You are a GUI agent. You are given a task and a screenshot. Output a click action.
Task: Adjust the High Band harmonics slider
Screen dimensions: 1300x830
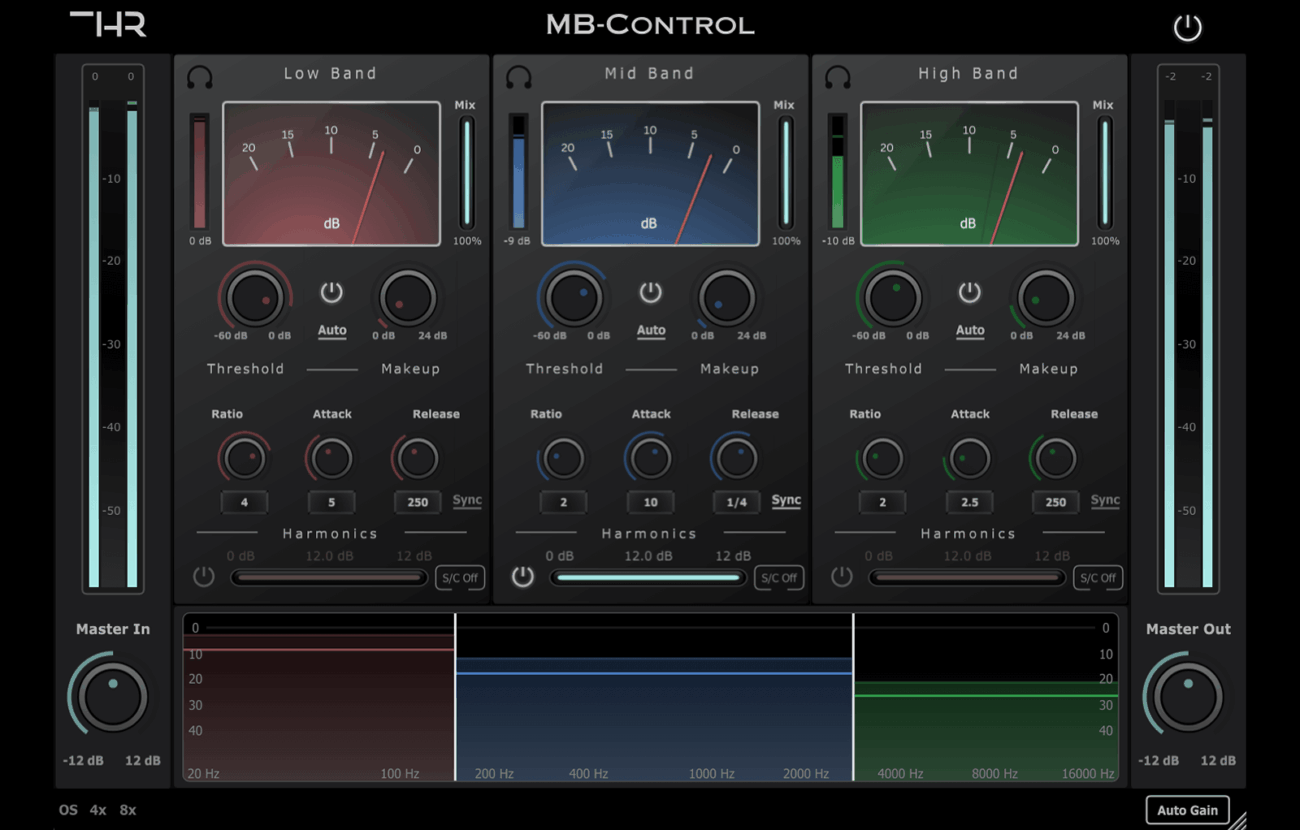tap(967, 577)
